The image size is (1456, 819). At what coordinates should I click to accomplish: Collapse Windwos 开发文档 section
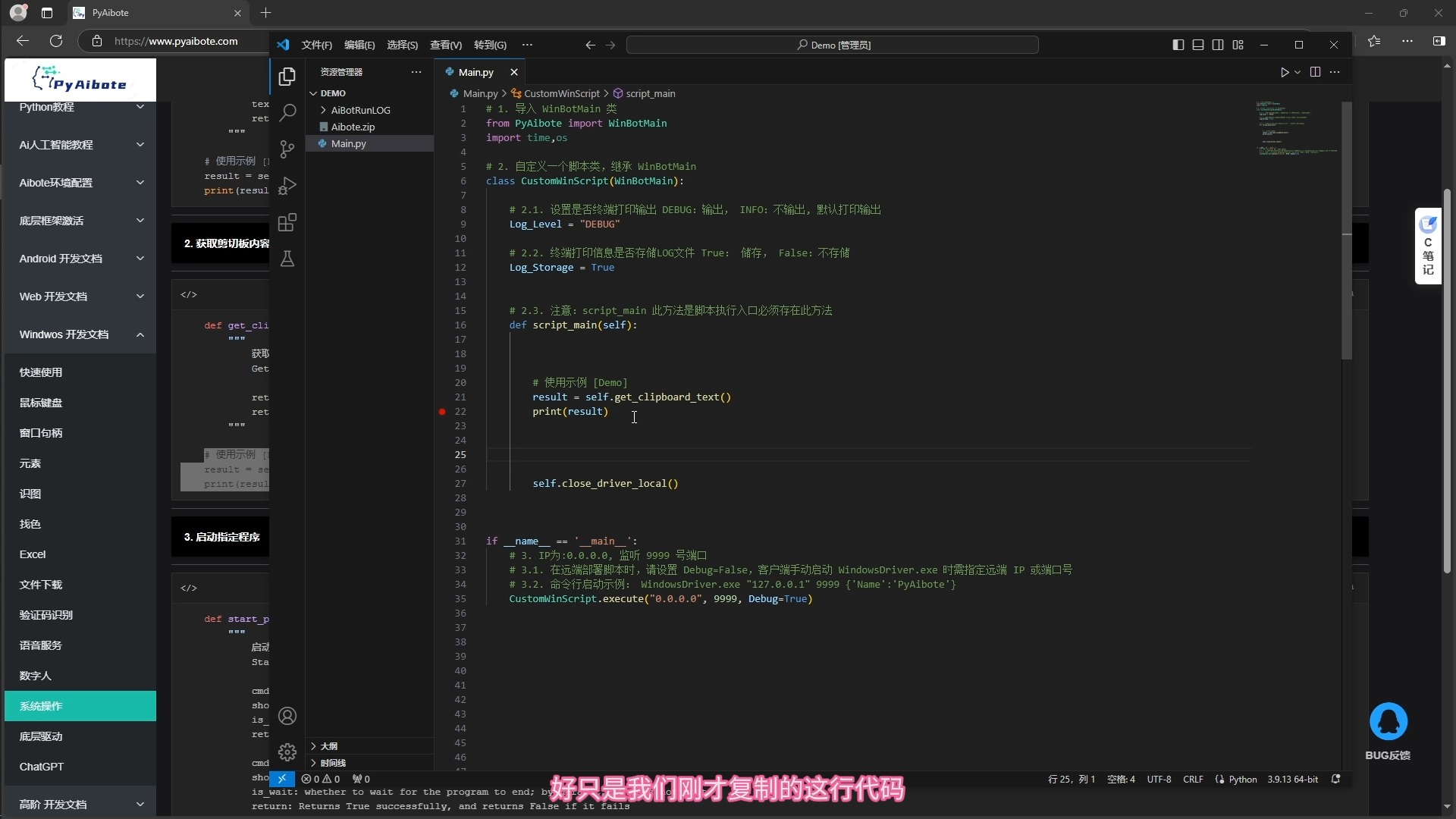pos(80,334)
